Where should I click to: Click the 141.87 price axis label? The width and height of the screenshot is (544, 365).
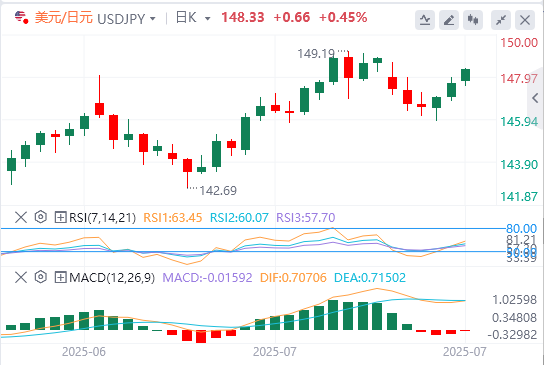(x=519, y=197)
